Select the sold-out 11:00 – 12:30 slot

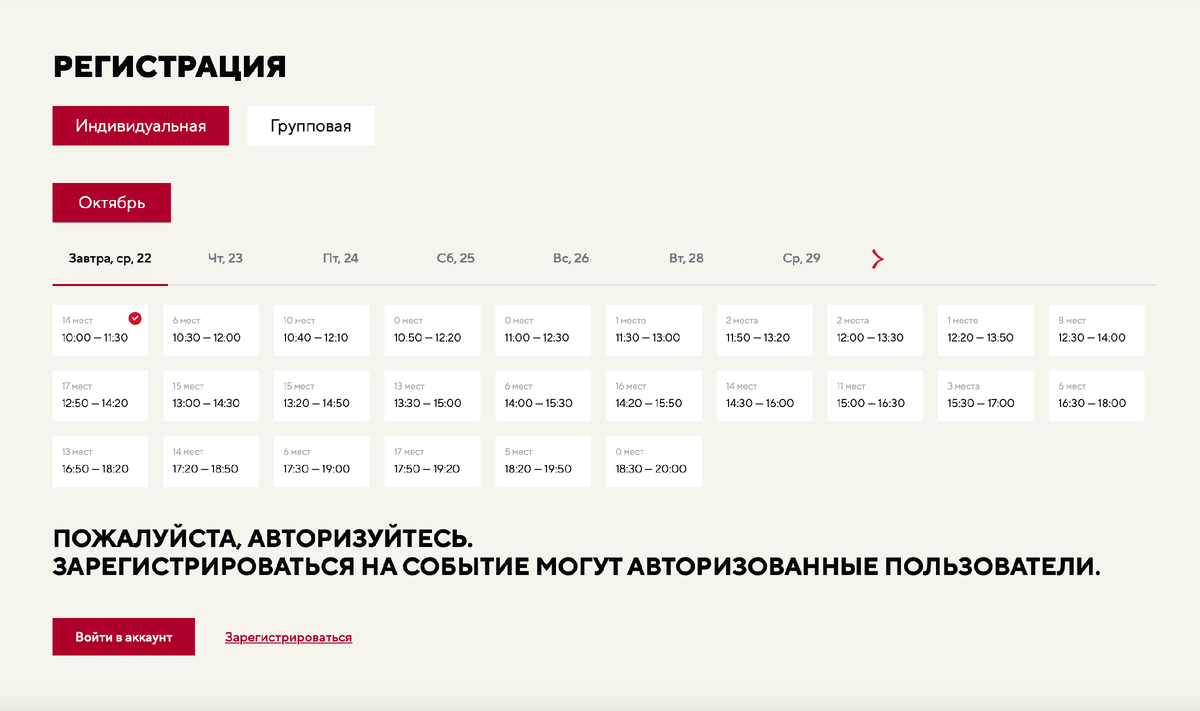click(x=542, y=330)
